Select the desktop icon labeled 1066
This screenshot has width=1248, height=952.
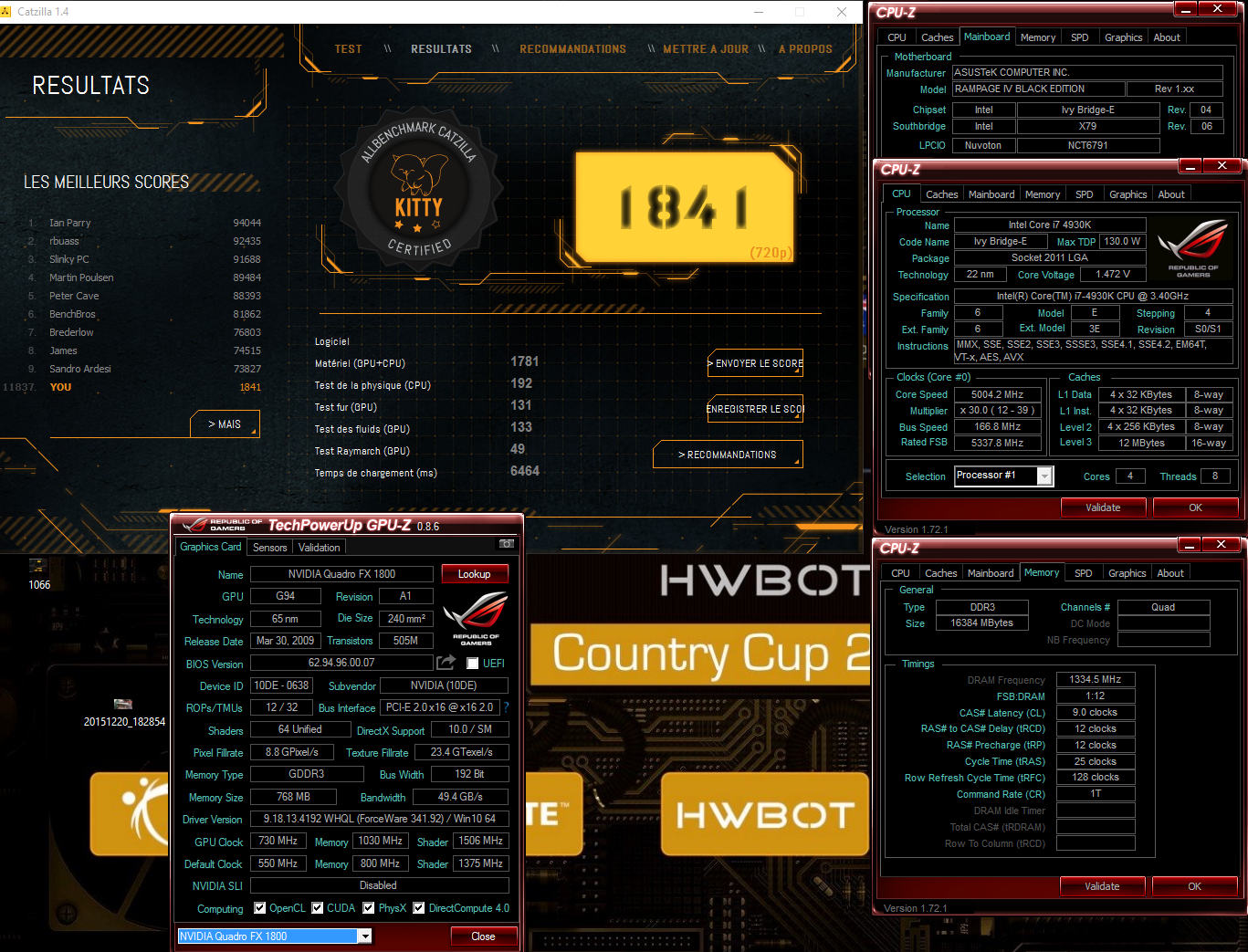point(38,574)
